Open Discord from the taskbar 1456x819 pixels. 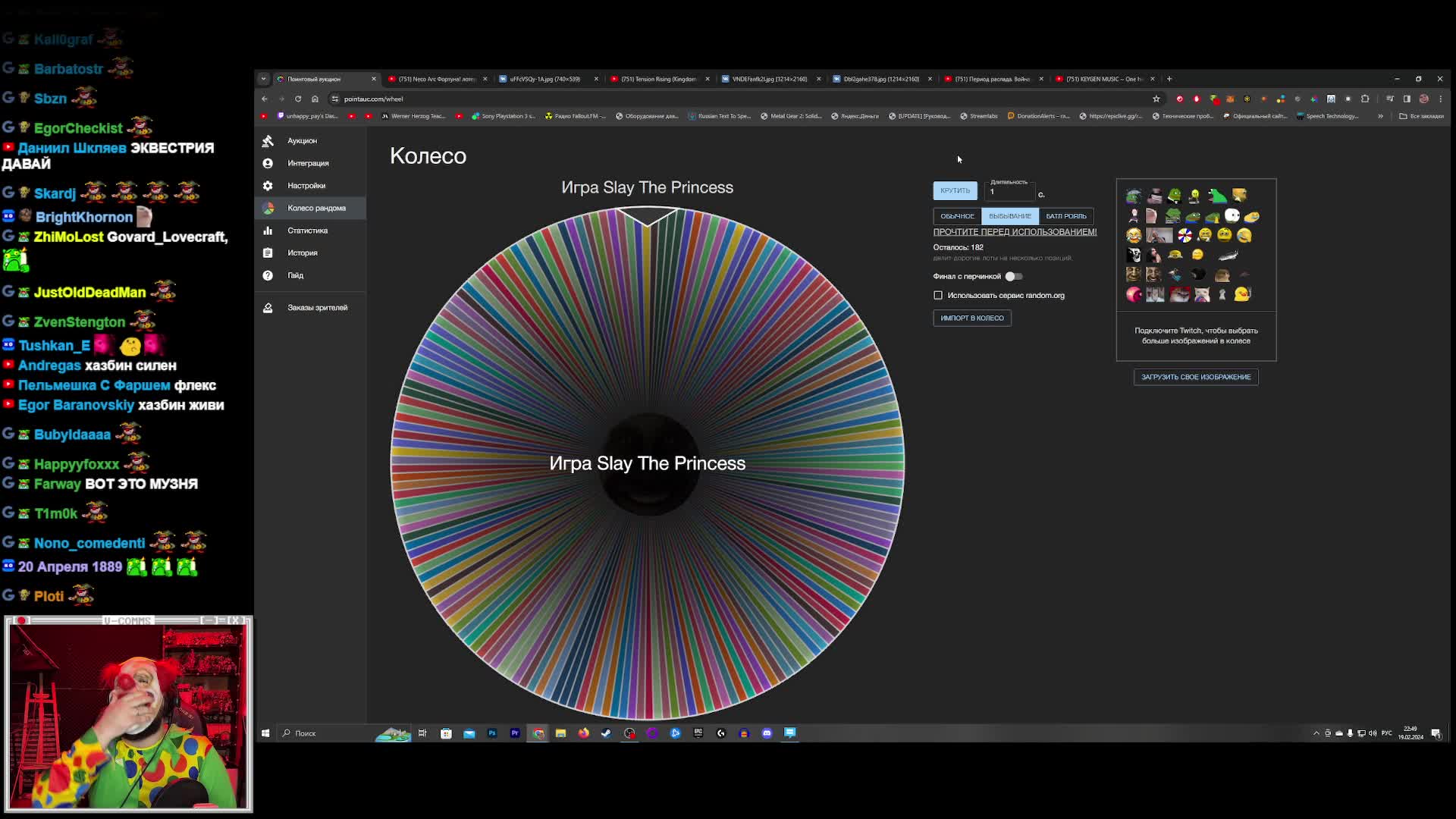[767, 733]
